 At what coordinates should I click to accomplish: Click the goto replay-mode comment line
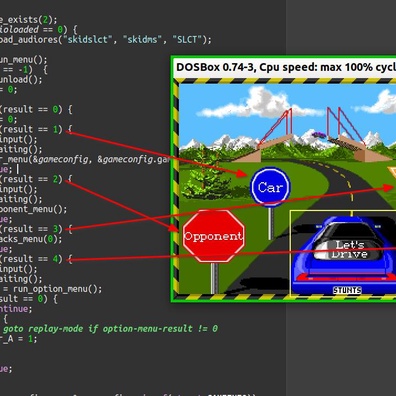(110, 329)
